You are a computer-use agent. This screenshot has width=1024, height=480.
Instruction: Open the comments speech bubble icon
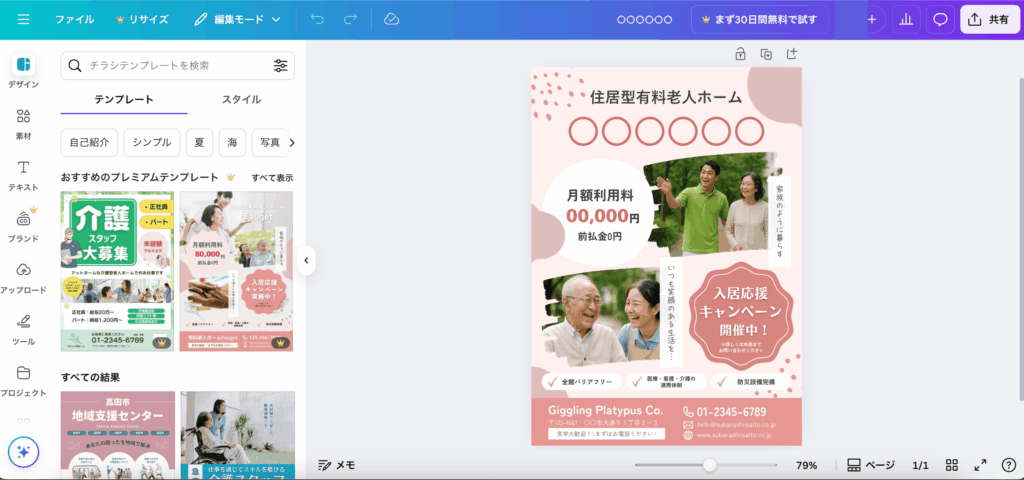(x=940, y=19)
